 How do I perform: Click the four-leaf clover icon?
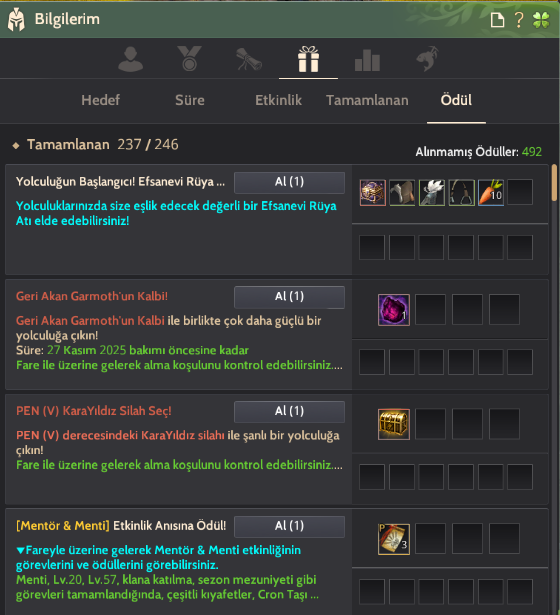coord(541,20)
